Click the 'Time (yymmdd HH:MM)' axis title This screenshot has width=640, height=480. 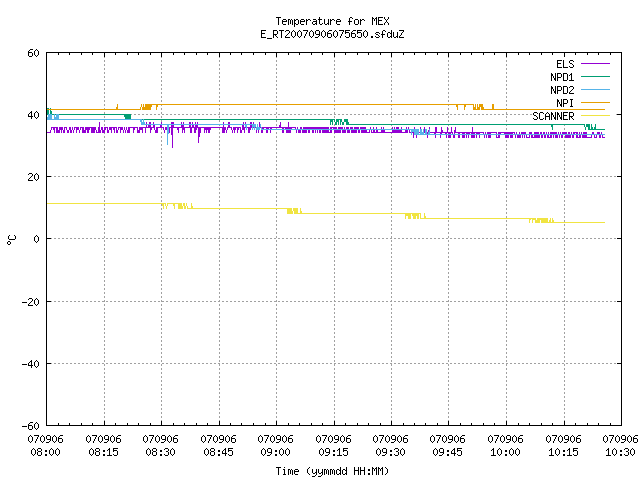tap(332, 471)
